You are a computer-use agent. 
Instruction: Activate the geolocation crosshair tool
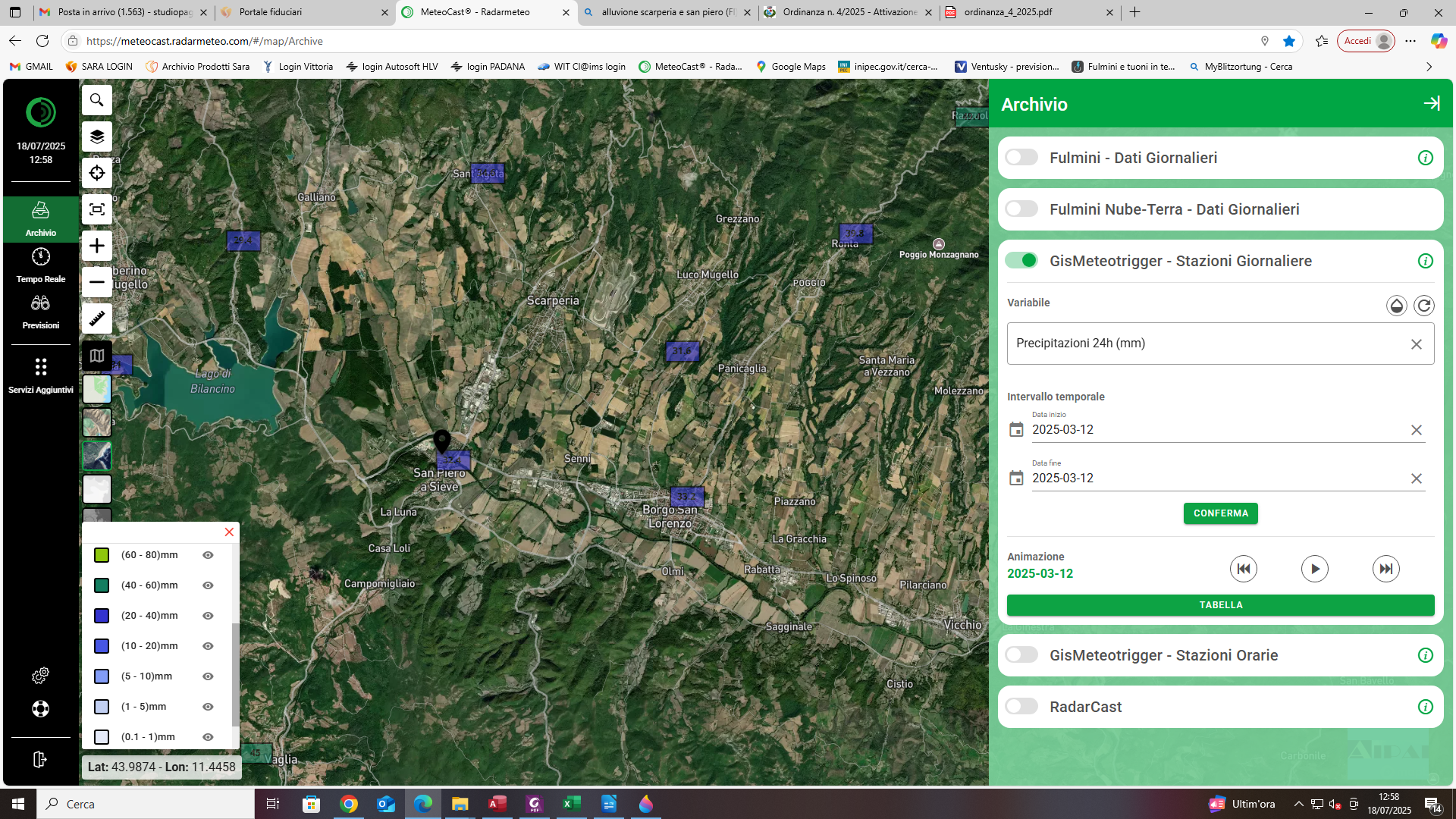click(96, 173)
